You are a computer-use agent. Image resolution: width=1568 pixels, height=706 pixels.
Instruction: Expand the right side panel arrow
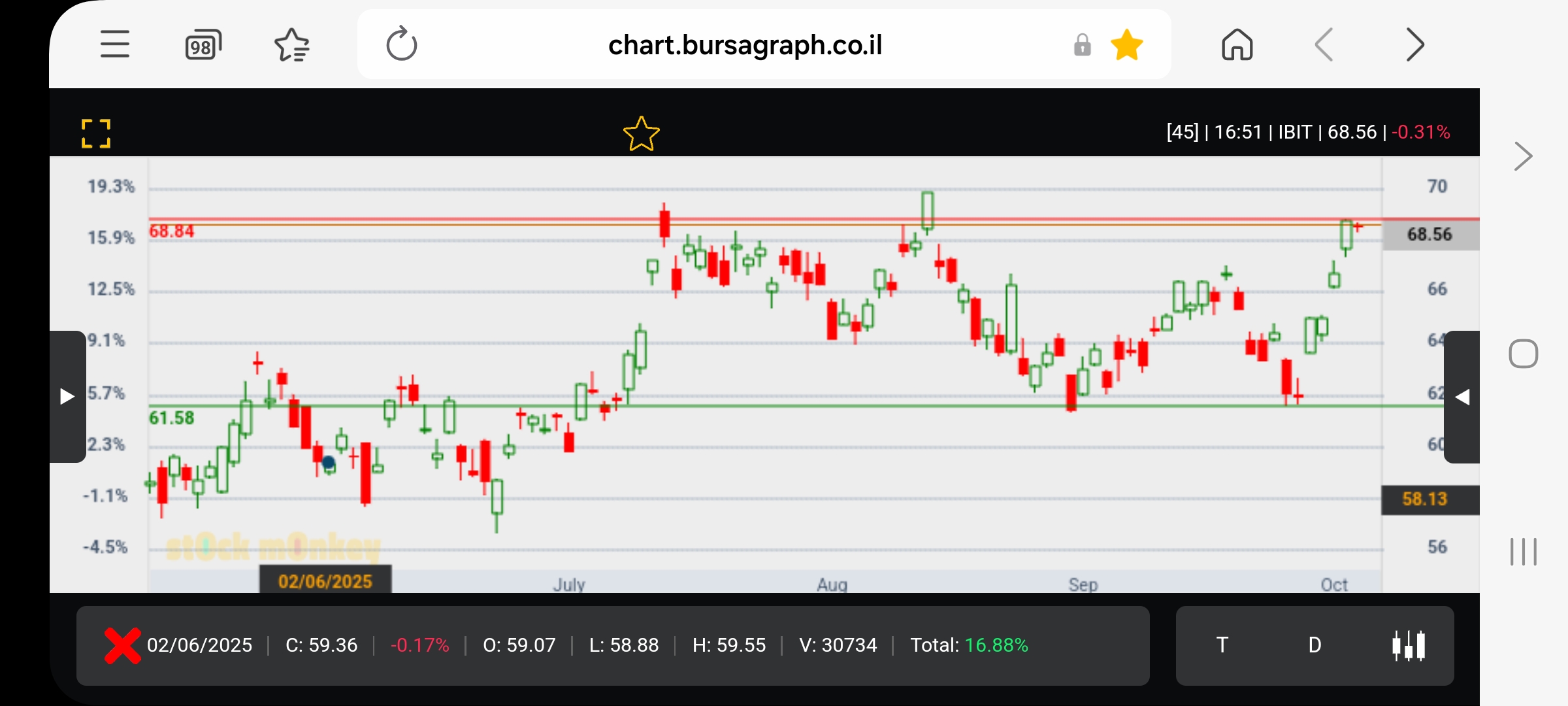pos(1462,396)
